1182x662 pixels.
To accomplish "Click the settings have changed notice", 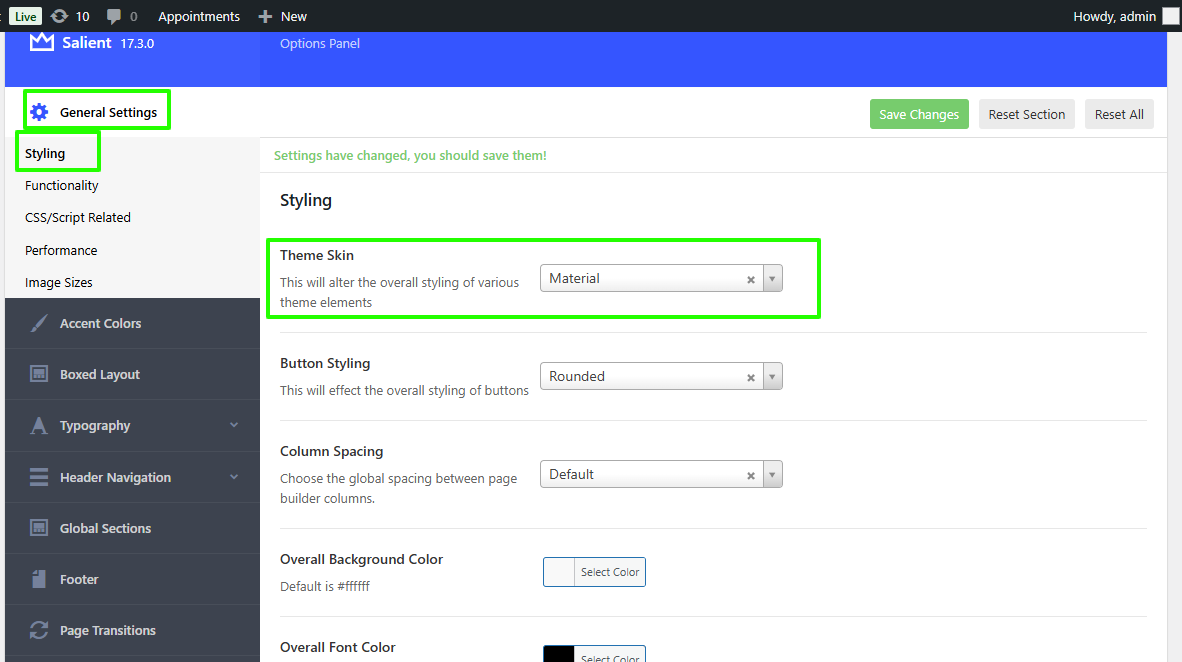I will (410, 155).
